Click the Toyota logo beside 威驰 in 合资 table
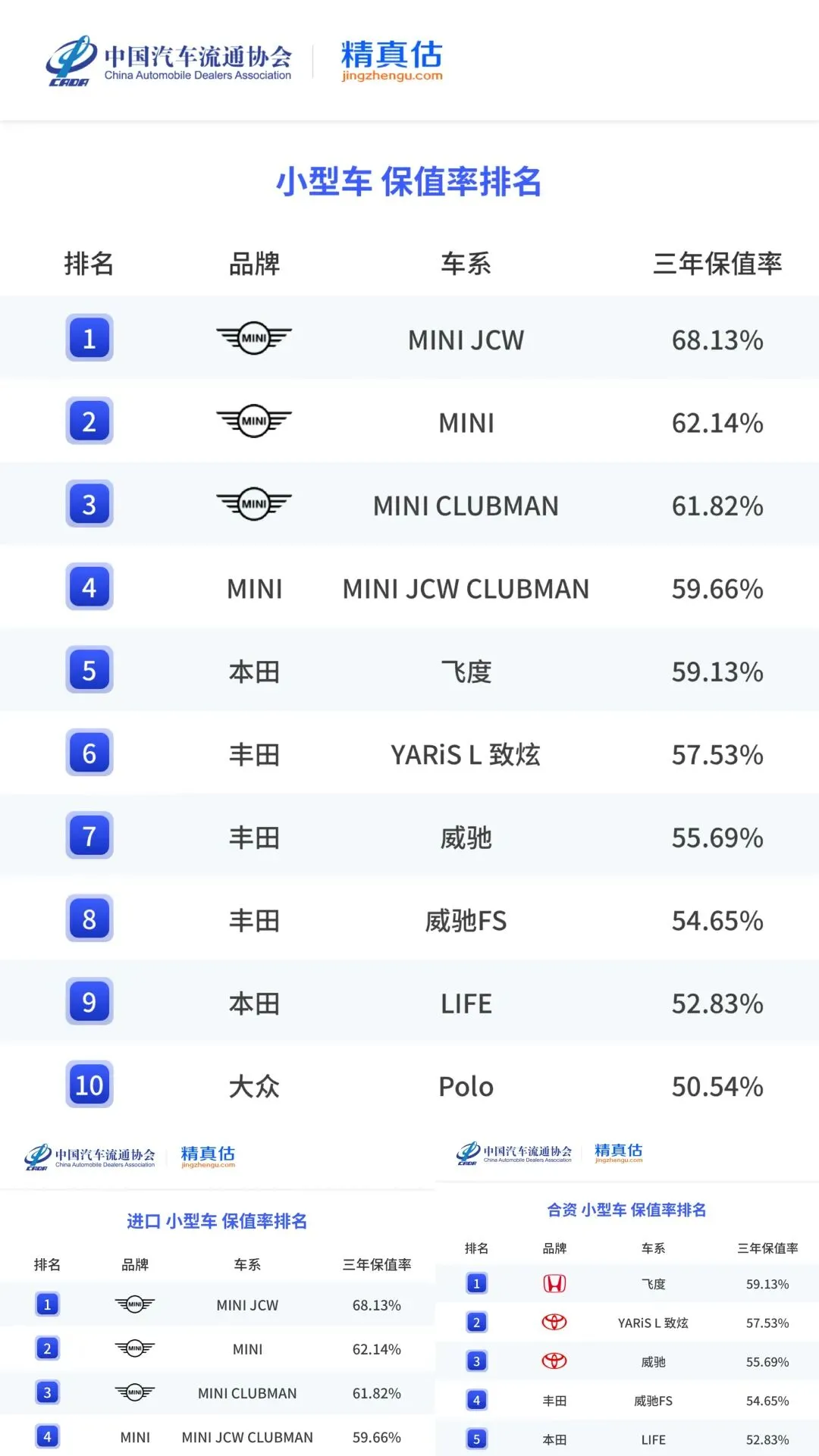The height and width of the screenshot is (1456, 819). 554,1360
